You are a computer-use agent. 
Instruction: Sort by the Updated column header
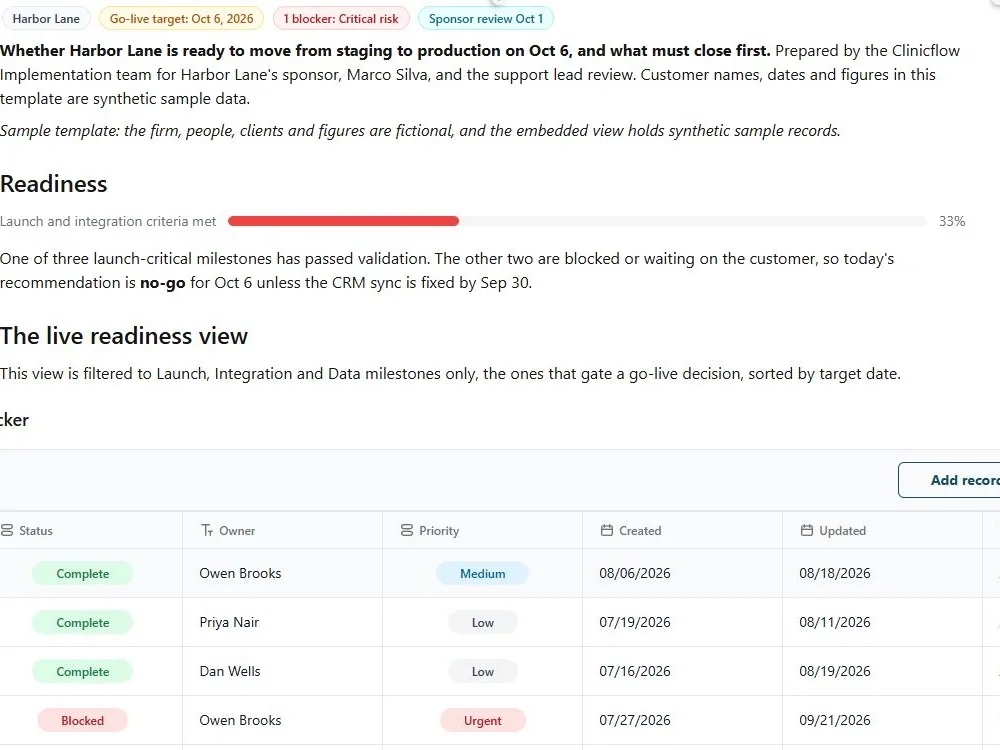coord(882,530)
